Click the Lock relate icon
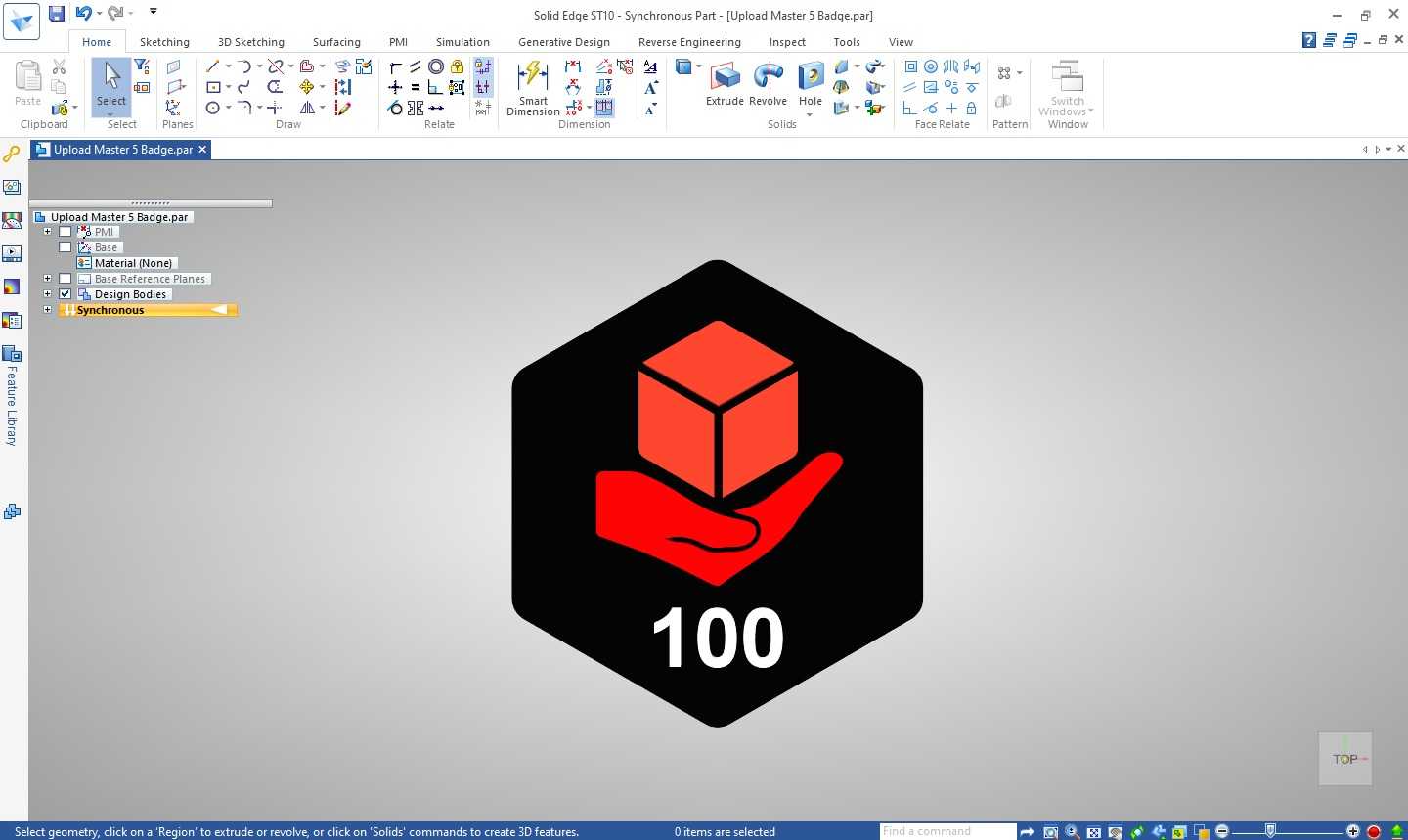Image resolution: width=1408 pixels, height=840 pixels. click(457, 66)
